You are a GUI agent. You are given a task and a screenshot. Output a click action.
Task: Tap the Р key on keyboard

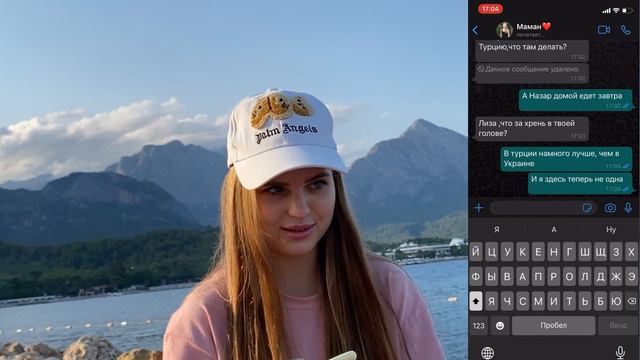(x=553, y=277)
